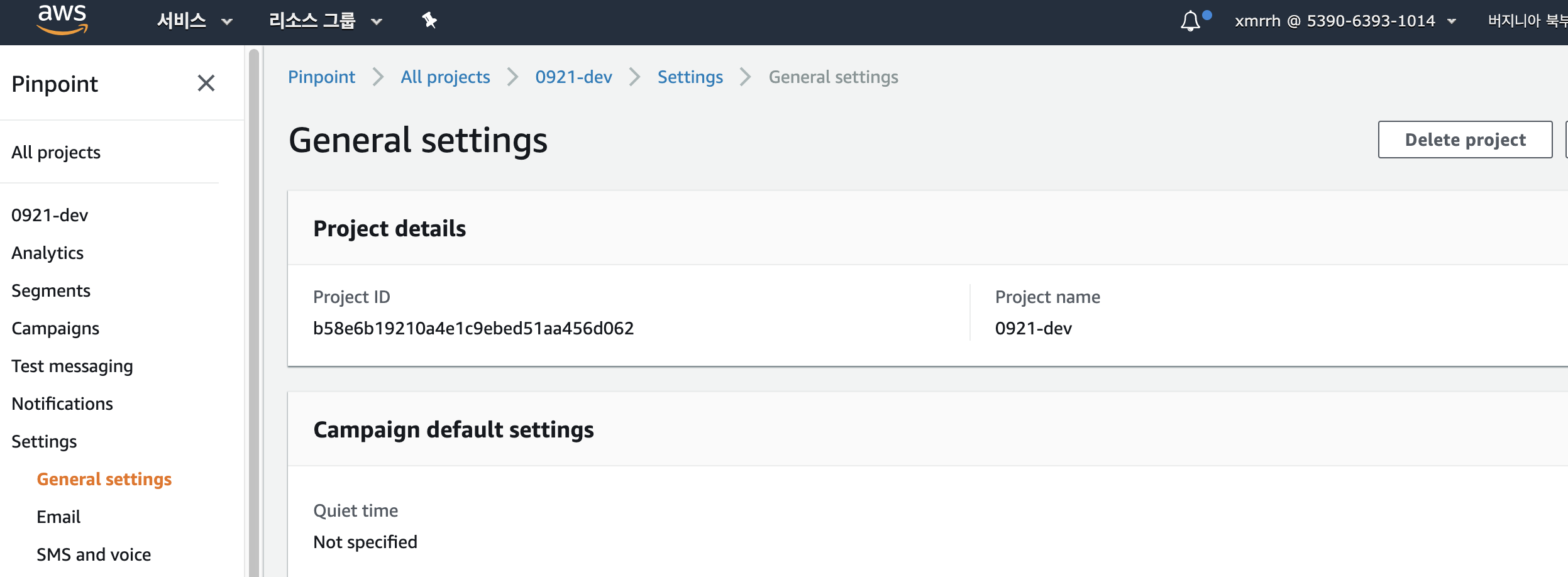The height and width of the screenshot is (577, 1568).
Task: Open the 서비스 services dropdown menu
Action: tap(195, 21)
